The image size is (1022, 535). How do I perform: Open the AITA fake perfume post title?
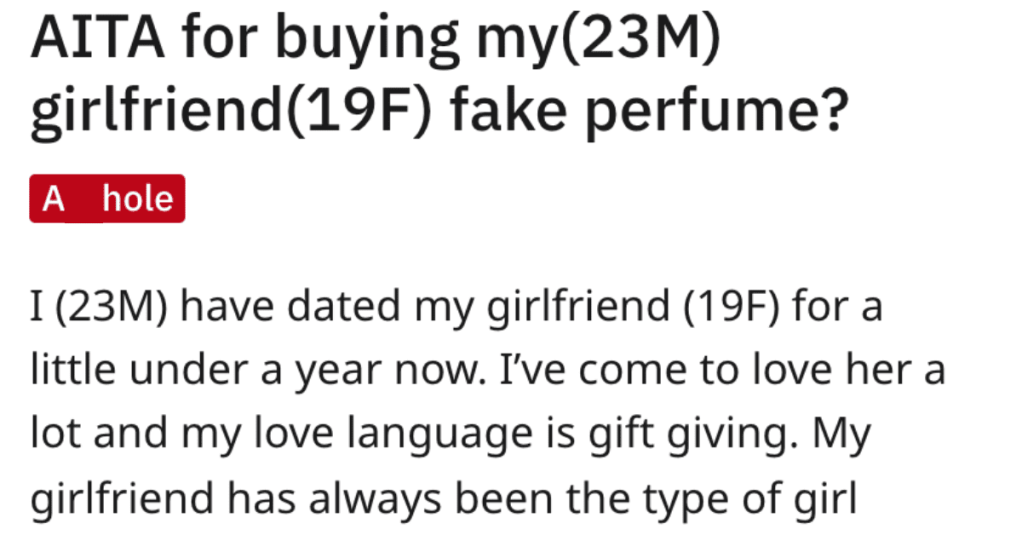click(441, 74)
